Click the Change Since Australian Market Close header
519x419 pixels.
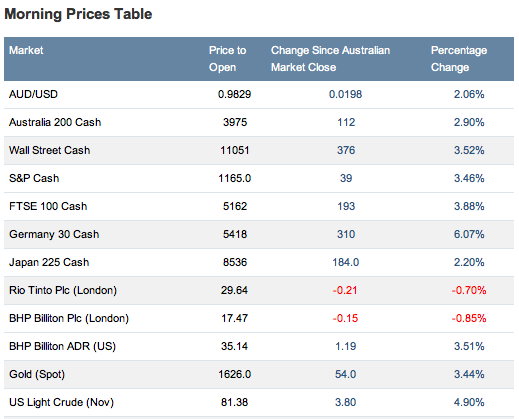tap(330, 59)
